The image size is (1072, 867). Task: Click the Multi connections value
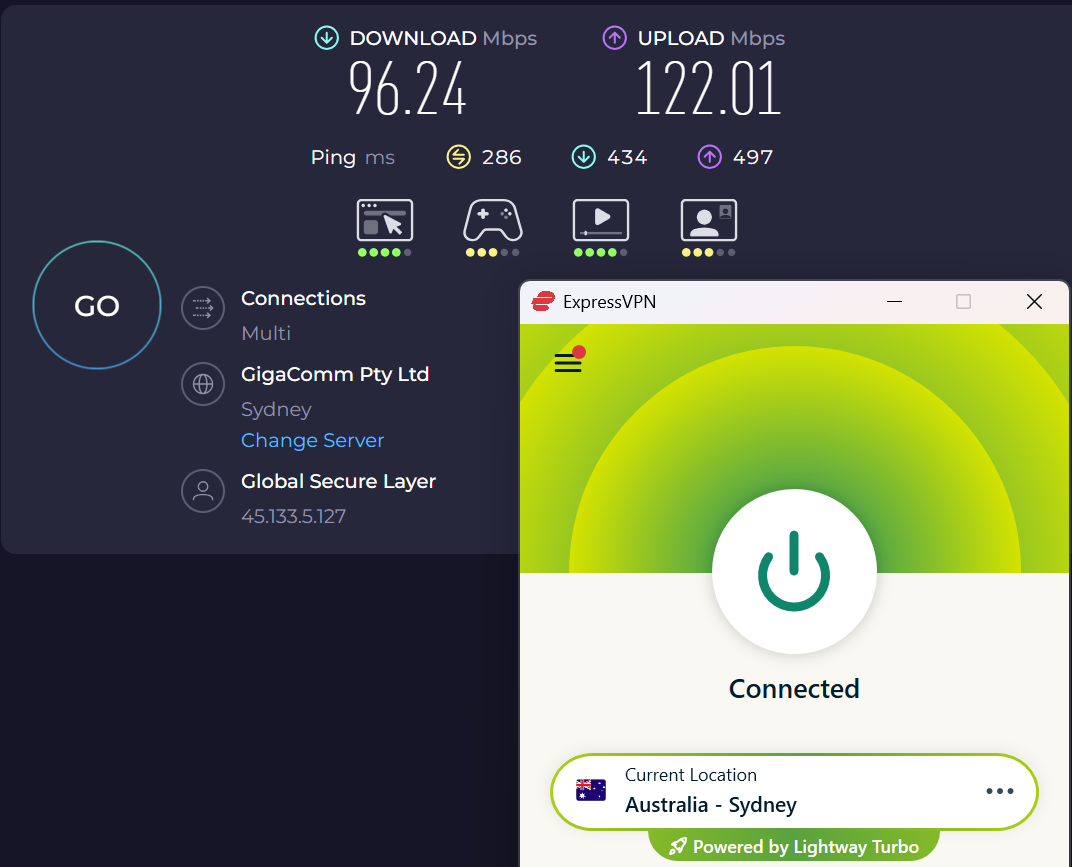coord(266,333)
